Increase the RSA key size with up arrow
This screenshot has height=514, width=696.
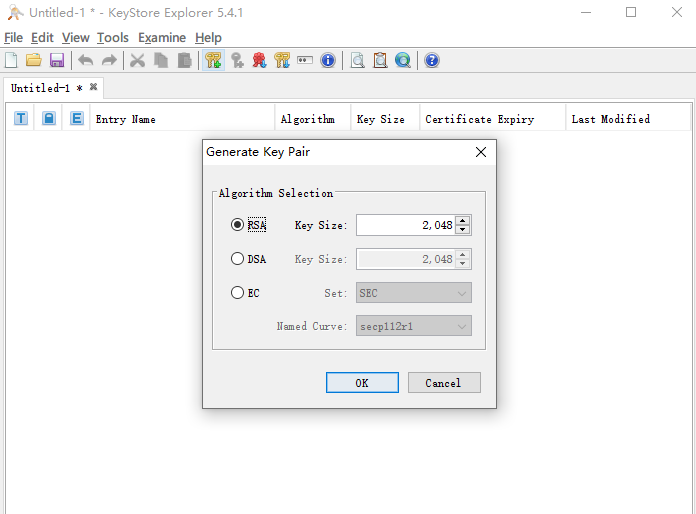tap(463, 220)
